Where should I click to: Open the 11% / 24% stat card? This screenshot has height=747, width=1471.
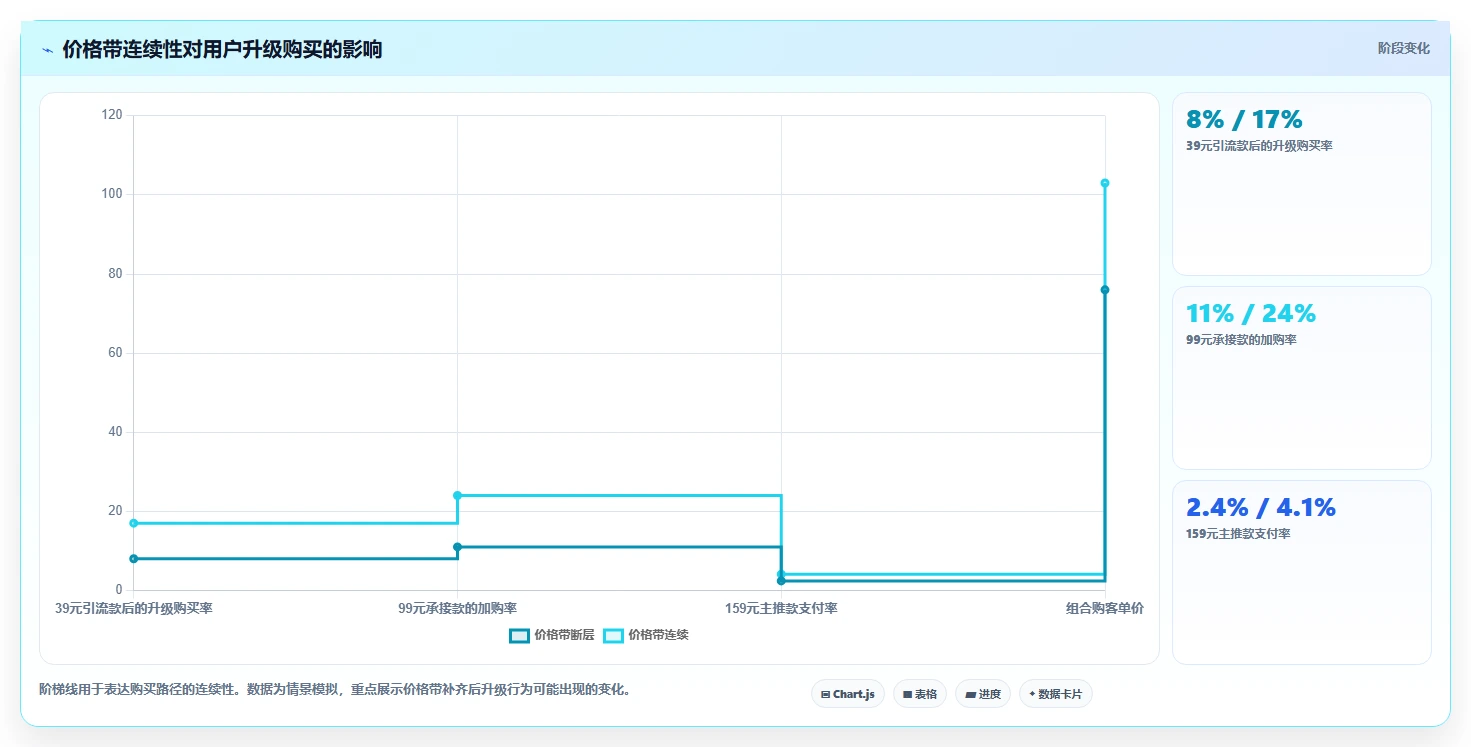(1302, 378)
